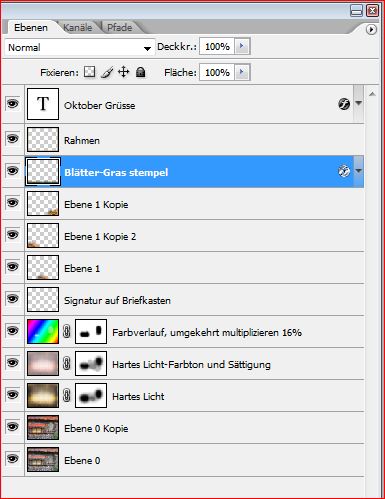Hide the Signatur auf Briefkasten layer
The width and height of the screenshot is (385, 499).
tap(13, 299)
